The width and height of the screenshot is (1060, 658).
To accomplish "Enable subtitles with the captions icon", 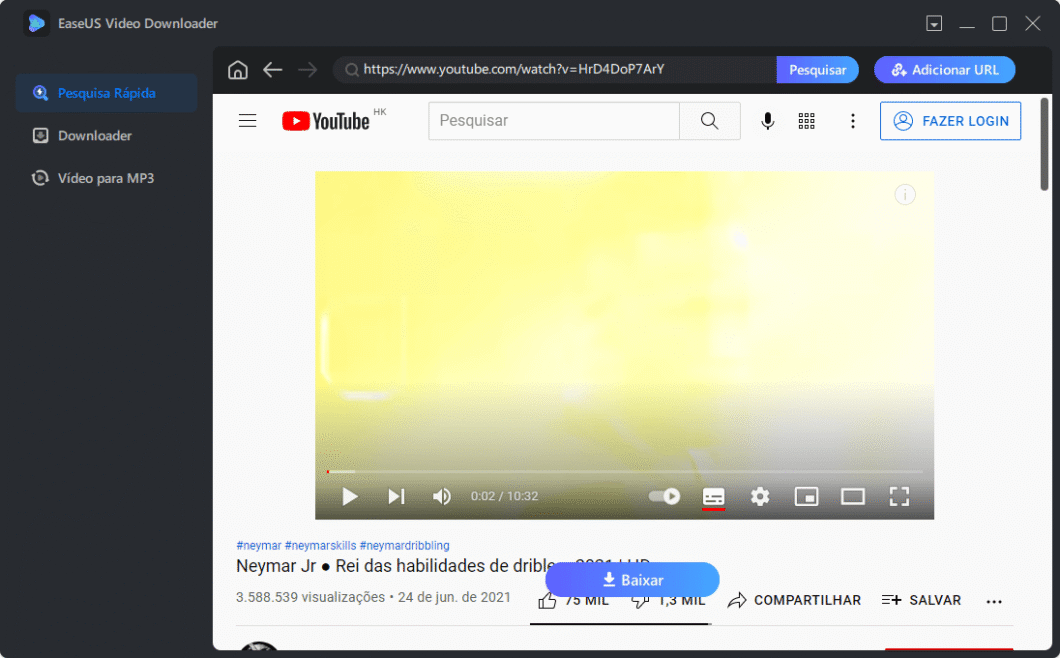I will [713, 496].
